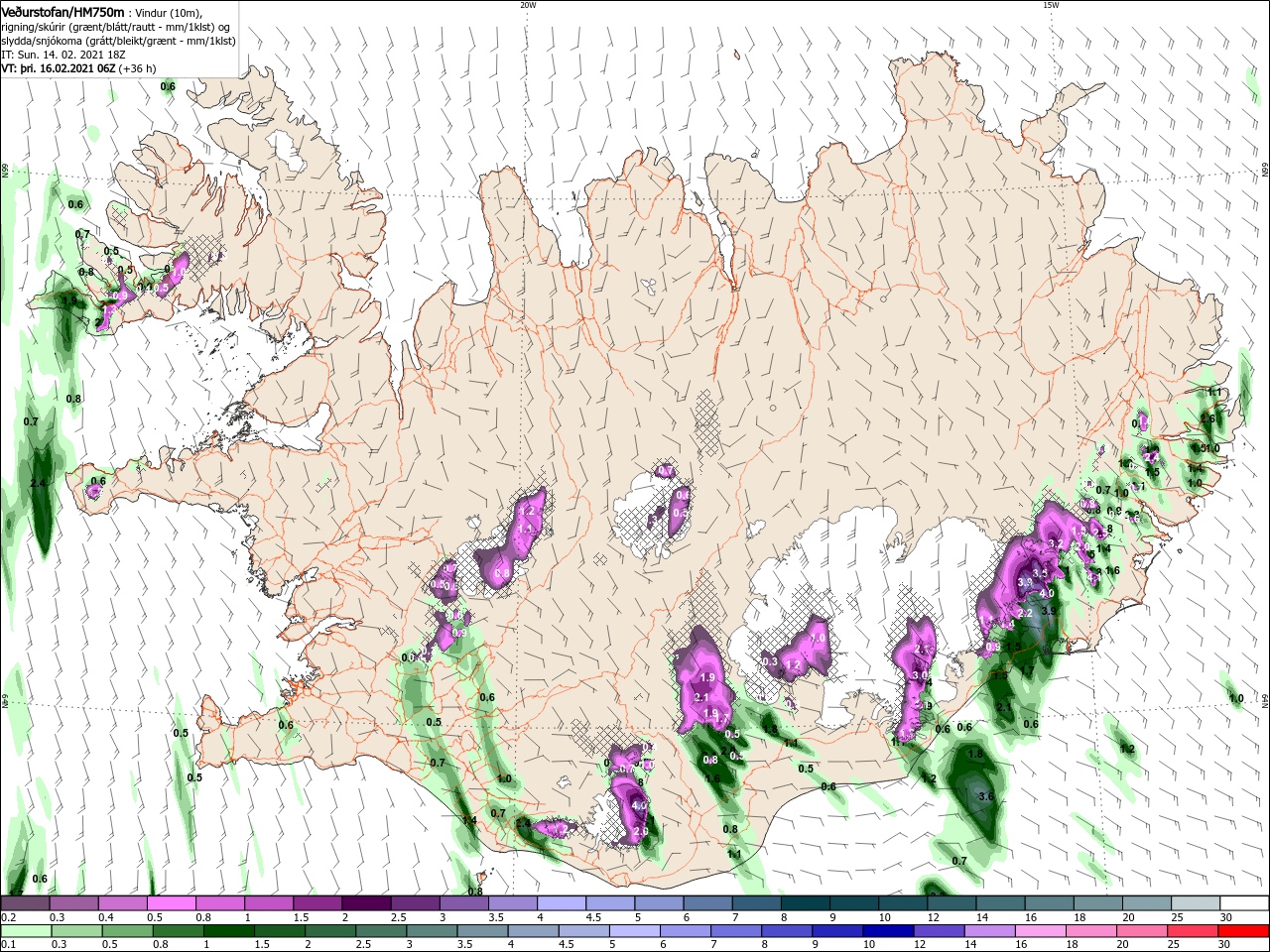This screenshot has height=952, width=1270.
Task: Click the '0.1' label in the bottom legend row
Action: (8, 945)
